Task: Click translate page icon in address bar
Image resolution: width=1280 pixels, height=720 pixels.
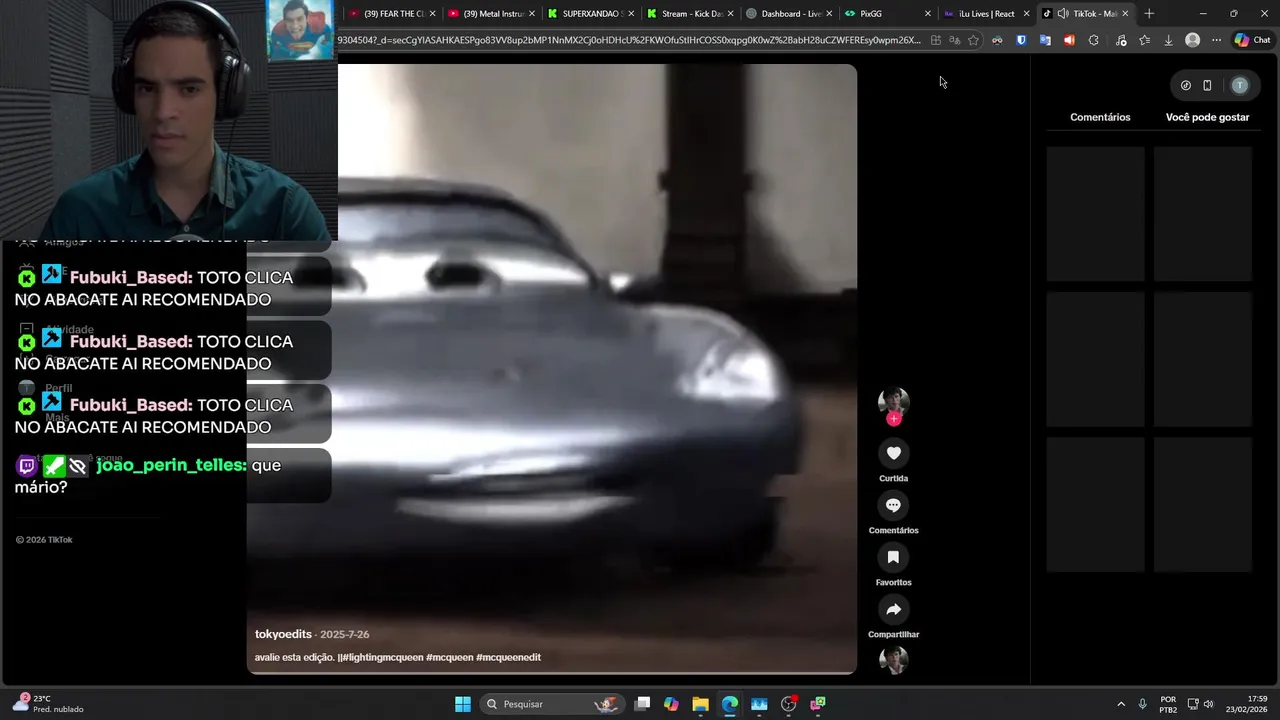Action: (x=955, y=40)
